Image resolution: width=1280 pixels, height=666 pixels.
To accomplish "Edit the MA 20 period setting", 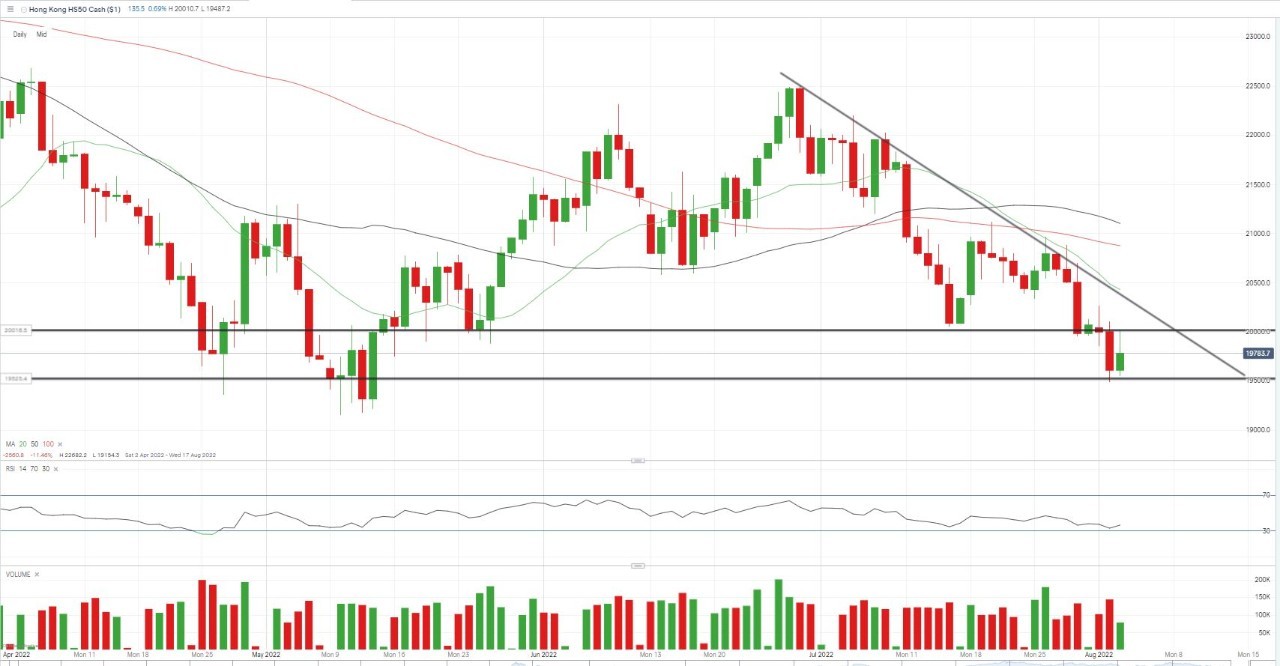I will coord(23,443).
